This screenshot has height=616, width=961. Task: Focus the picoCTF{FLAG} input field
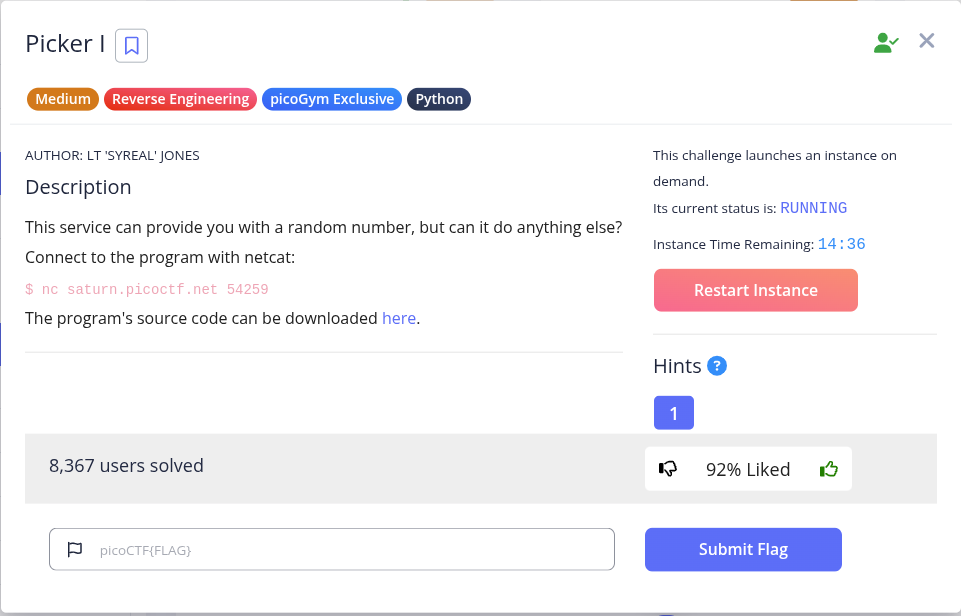tap(332, 549)
